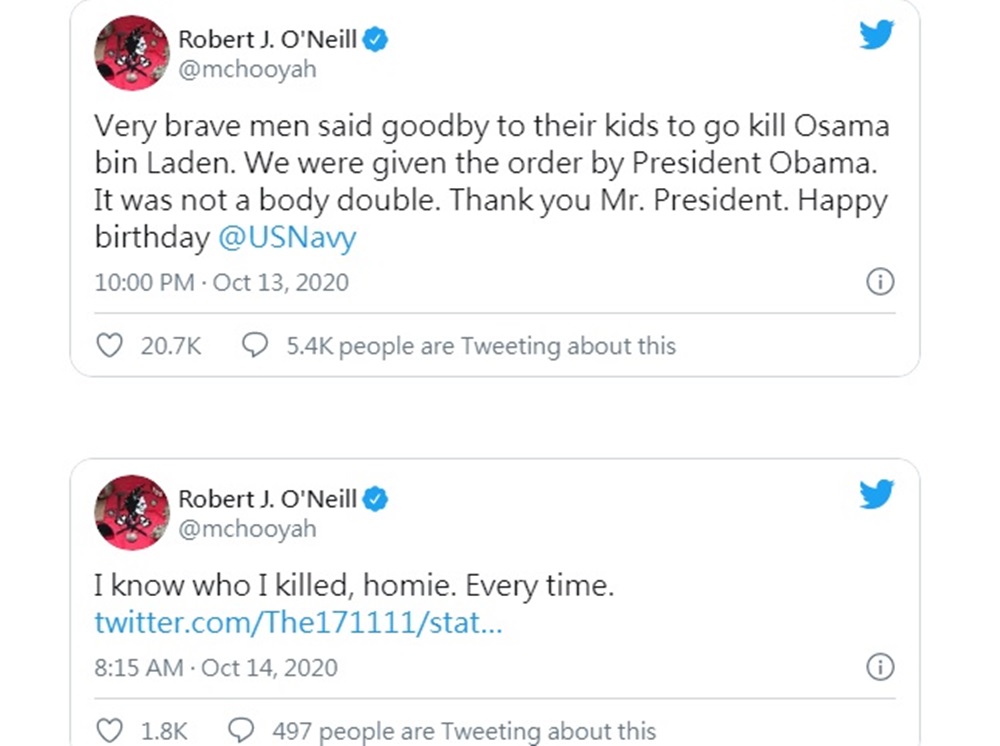Open '5.4K people are Tweeting about this'
The width and height of the screenshot is (1000, 746).
(x=481, y=346)
